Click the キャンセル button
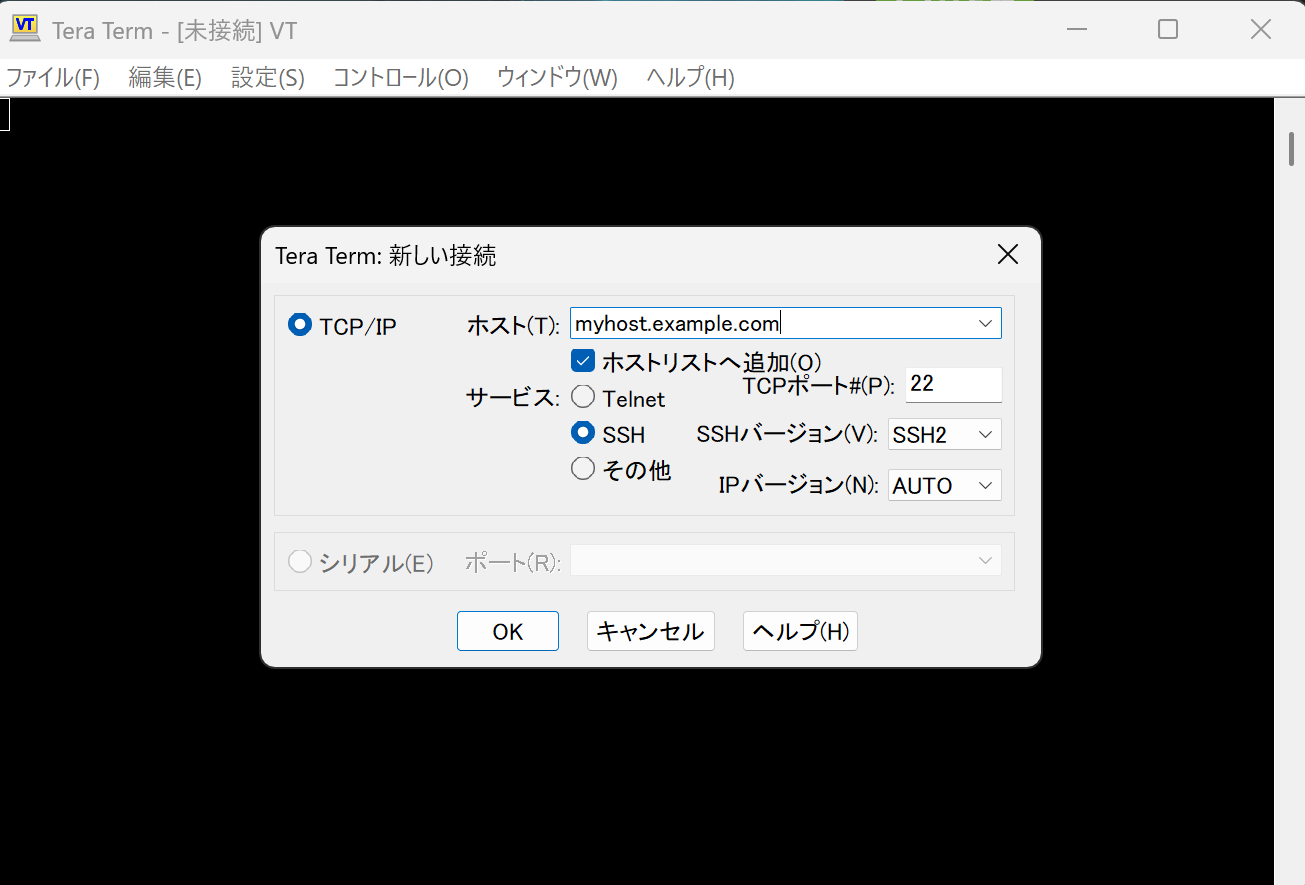Viewport: 1305px width, 885px height. click(x=651, y=631)
